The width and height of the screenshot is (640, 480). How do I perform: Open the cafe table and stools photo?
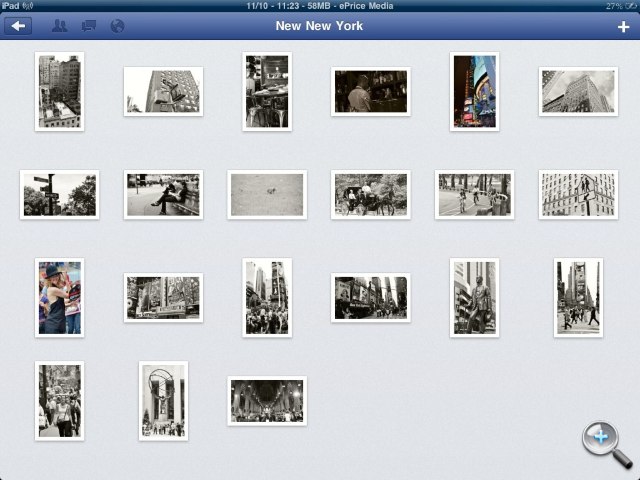pos(267,91)
